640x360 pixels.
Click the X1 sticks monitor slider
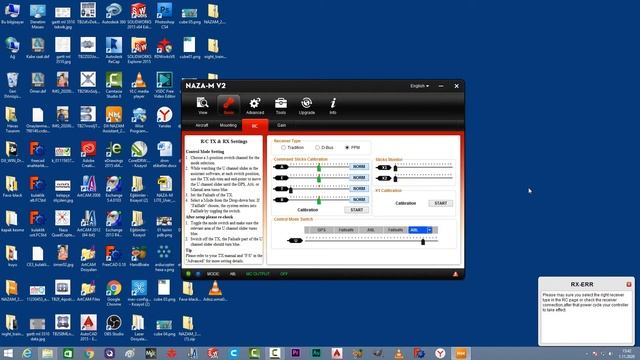[x=395, y=168]
